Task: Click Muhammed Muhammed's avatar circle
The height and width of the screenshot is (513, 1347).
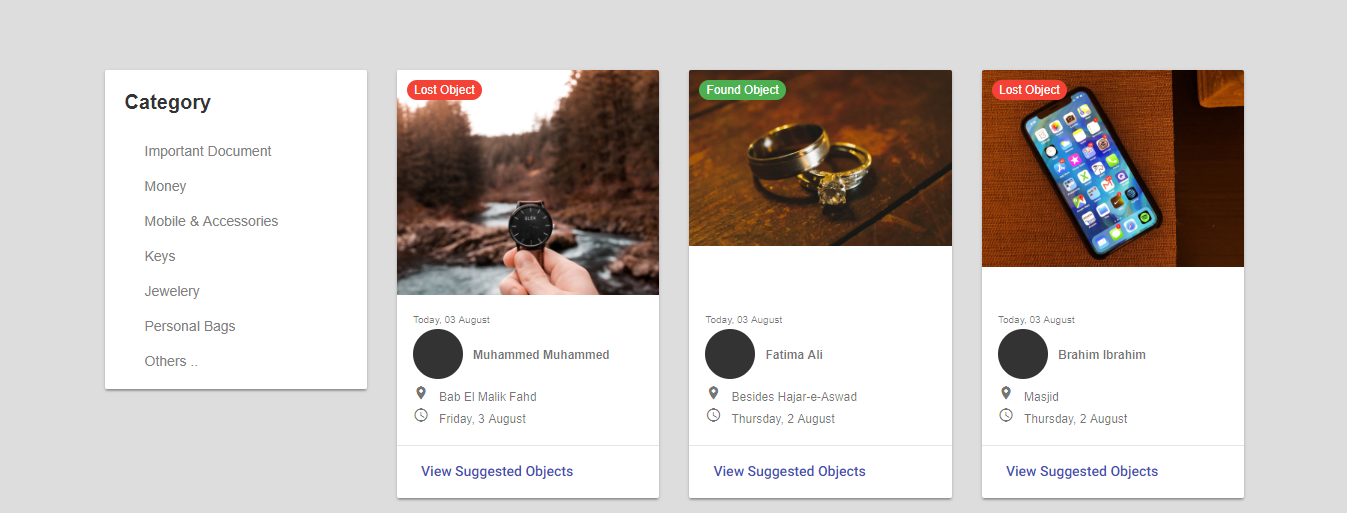Action: pos(438,354)
